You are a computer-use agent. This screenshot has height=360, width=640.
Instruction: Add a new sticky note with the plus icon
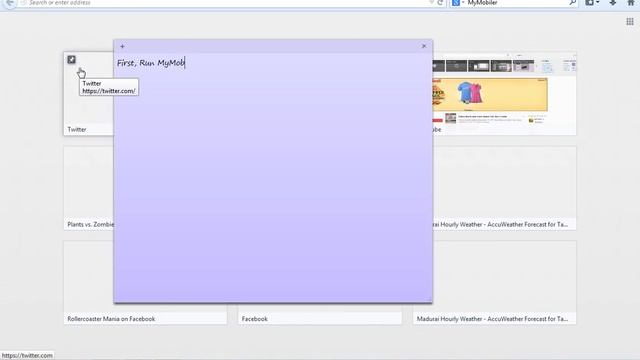[x=122, y=47]
